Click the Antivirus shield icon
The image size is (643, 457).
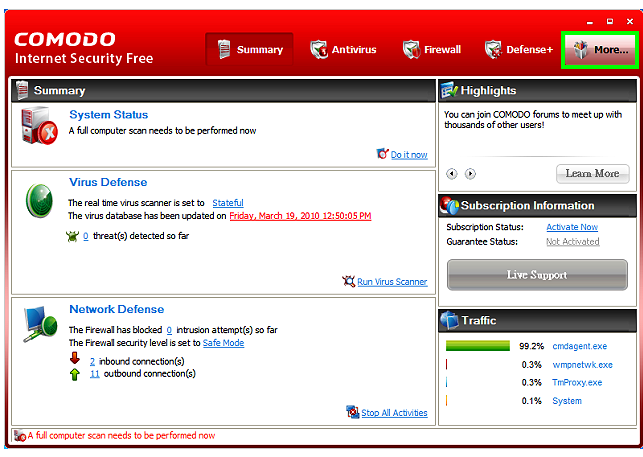point(319,50)
